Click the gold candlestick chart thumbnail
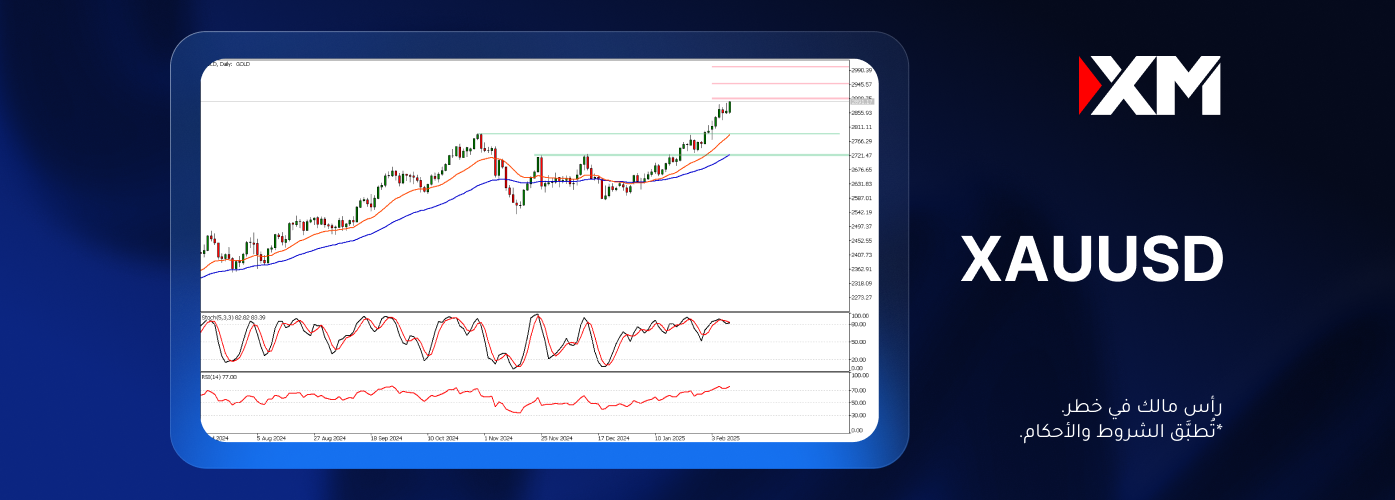The image size is (1395, 500). (539, 250)
